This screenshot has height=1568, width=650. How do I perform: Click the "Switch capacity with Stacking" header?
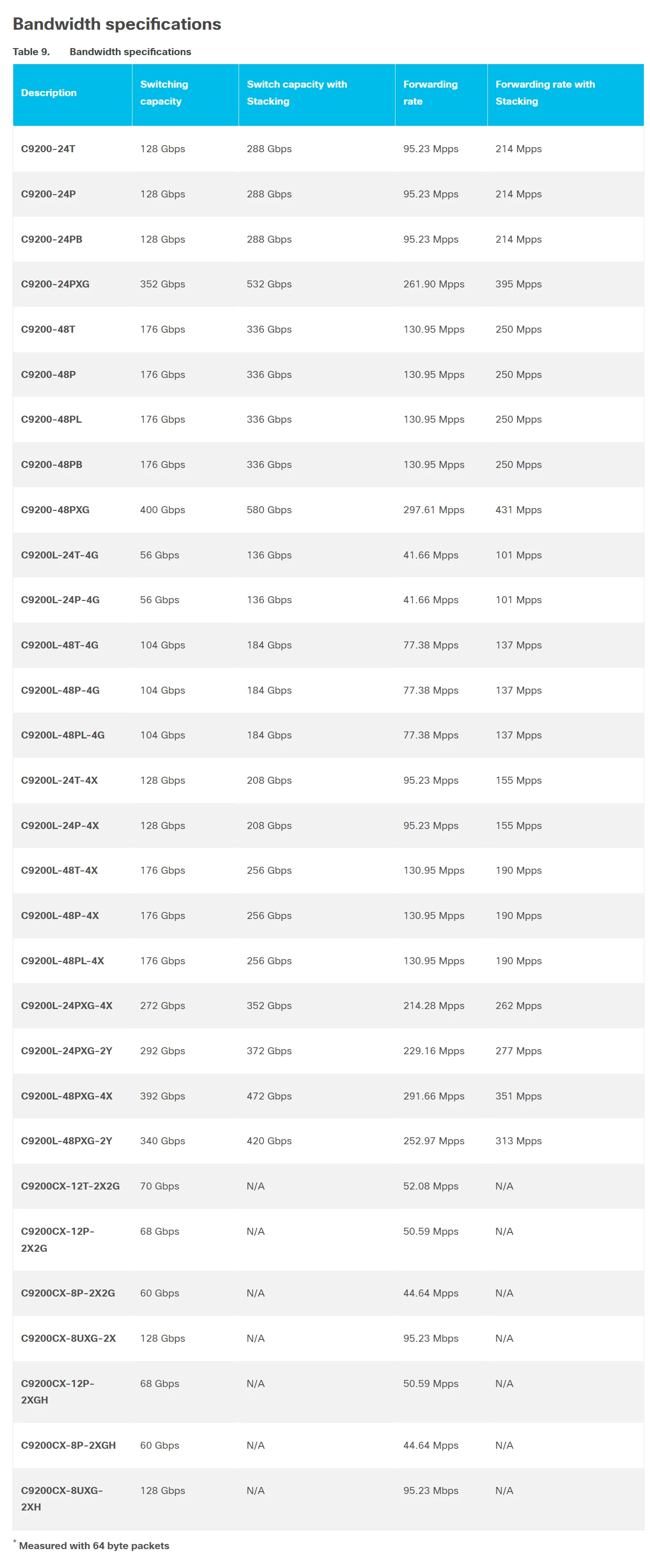pyautogui.click(x=296, y=93)
